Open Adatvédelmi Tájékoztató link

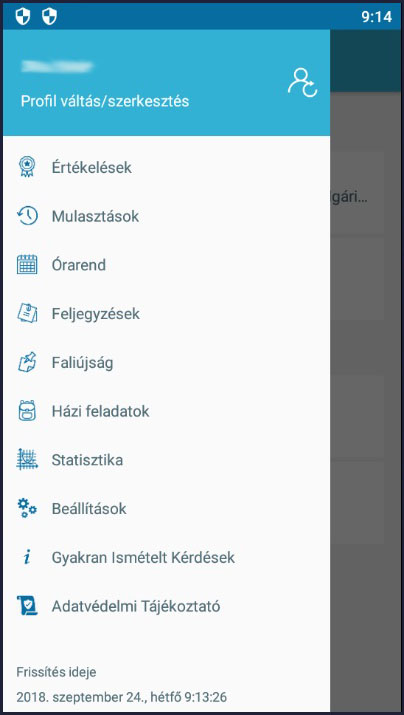(x=166, y=606)
